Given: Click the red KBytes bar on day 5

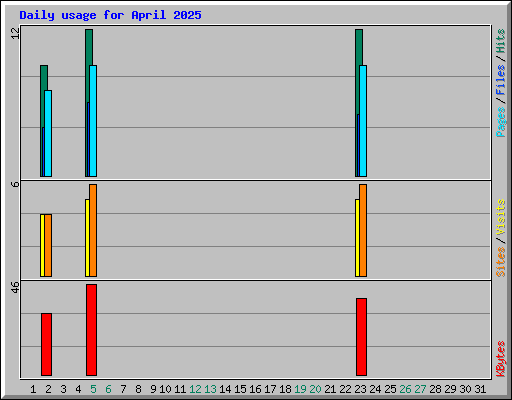Looking at the screenshot, I should tap(91, 330).
